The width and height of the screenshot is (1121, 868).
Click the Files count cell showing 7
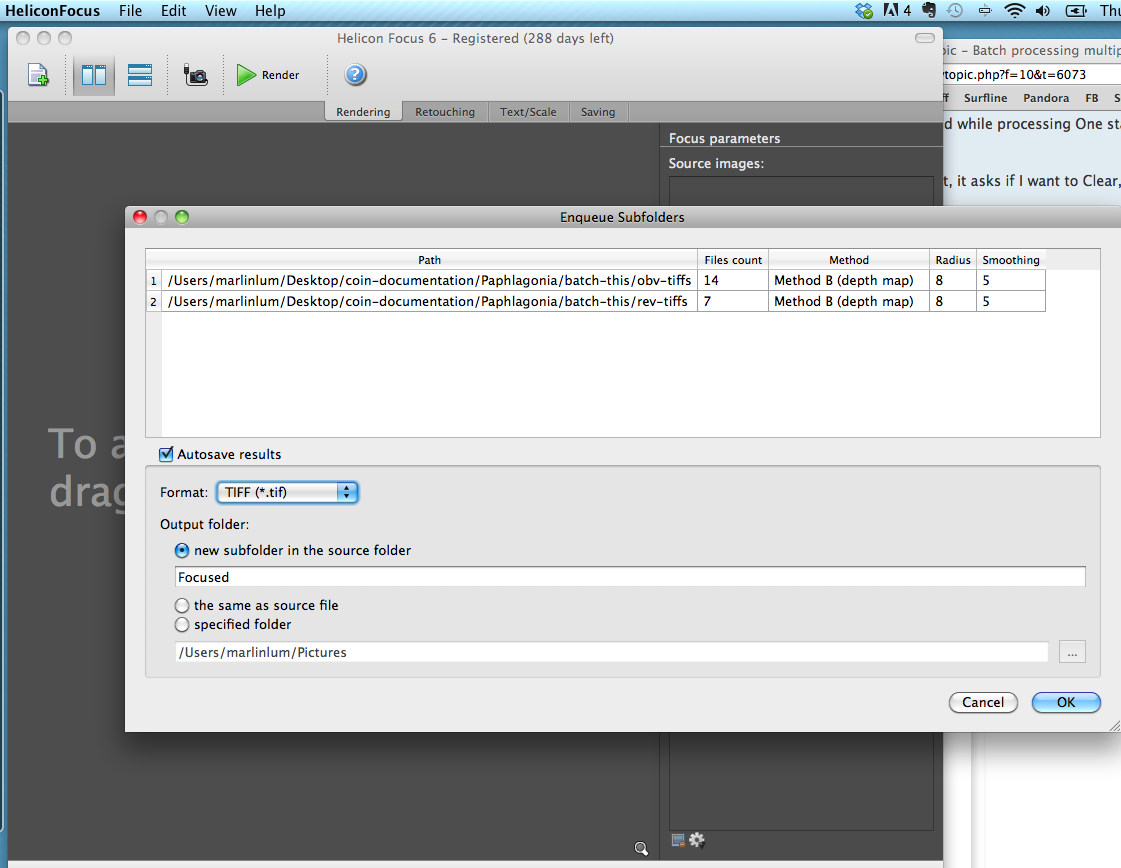click(733, 301)
